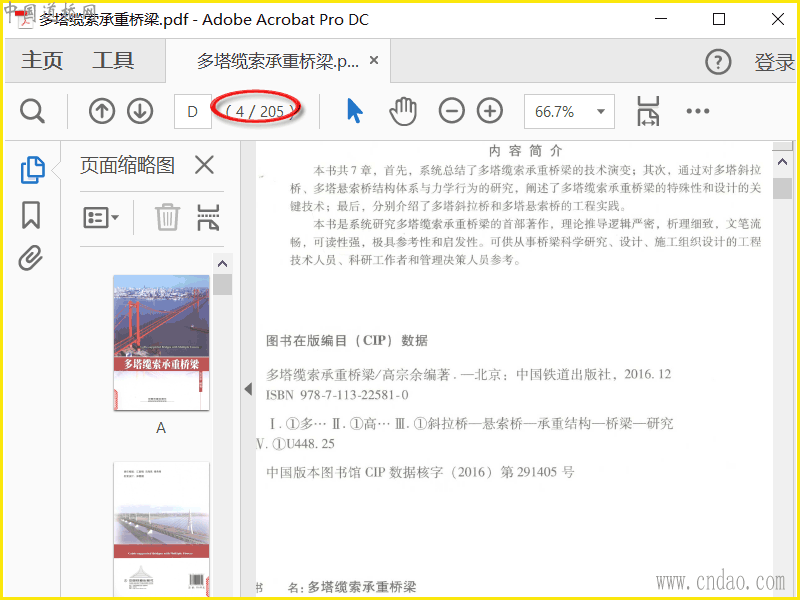Open the page thumbnails sidebar icon
Screen dimensions: 800x600
33,170
